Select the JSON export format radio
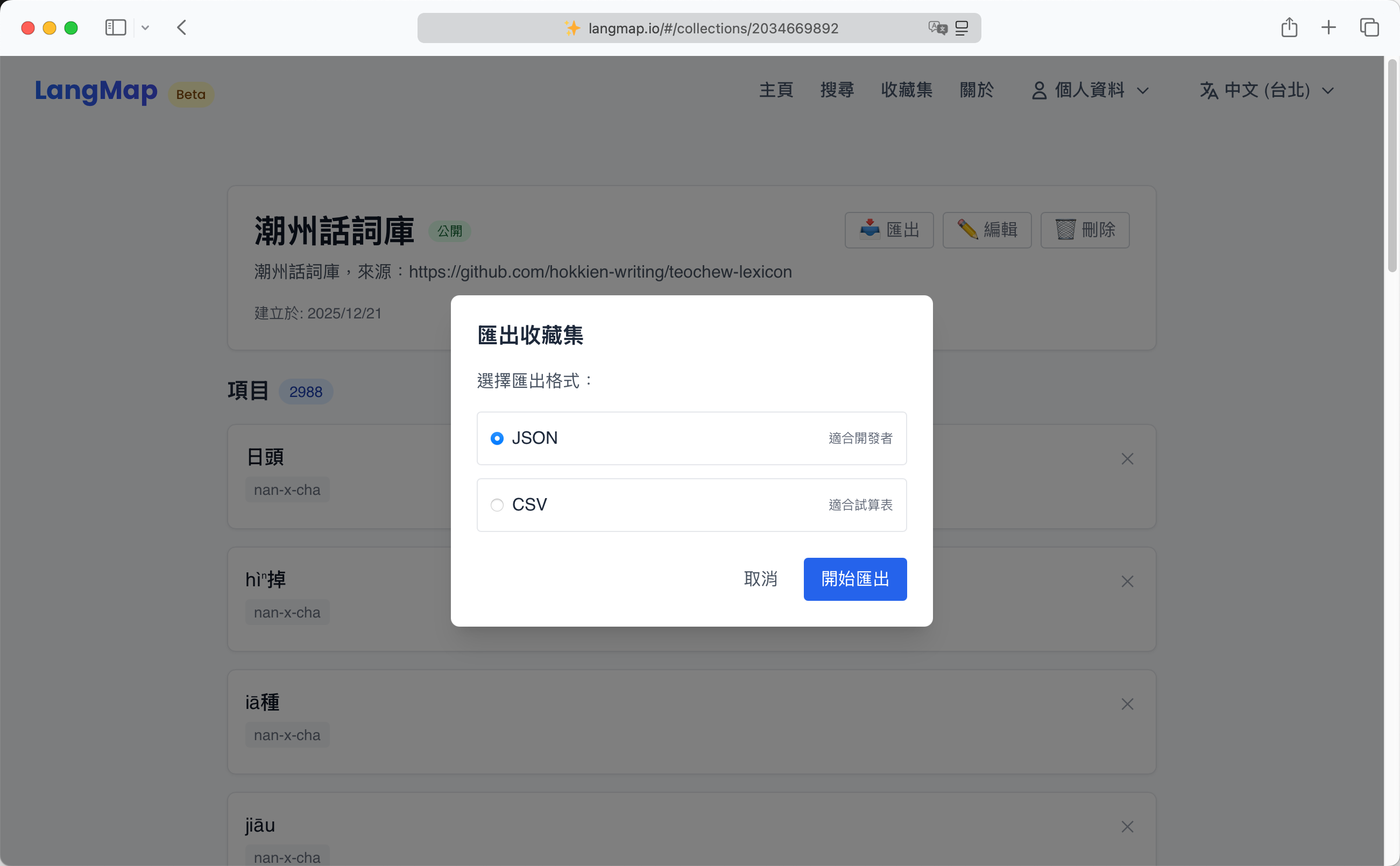The width and height of the screenshot is (1400, 866). coord(497,438)
